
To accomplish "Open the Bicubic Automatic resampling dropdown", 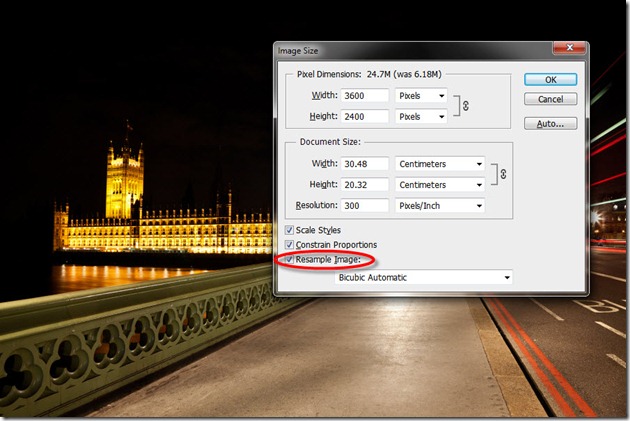I will pos(424,277).
